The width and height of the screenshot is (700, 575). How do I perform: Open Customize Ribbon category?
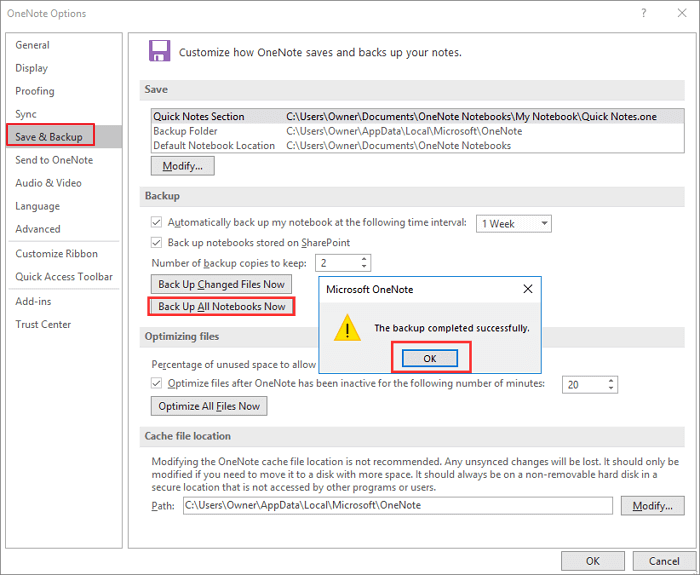[64, 254]
